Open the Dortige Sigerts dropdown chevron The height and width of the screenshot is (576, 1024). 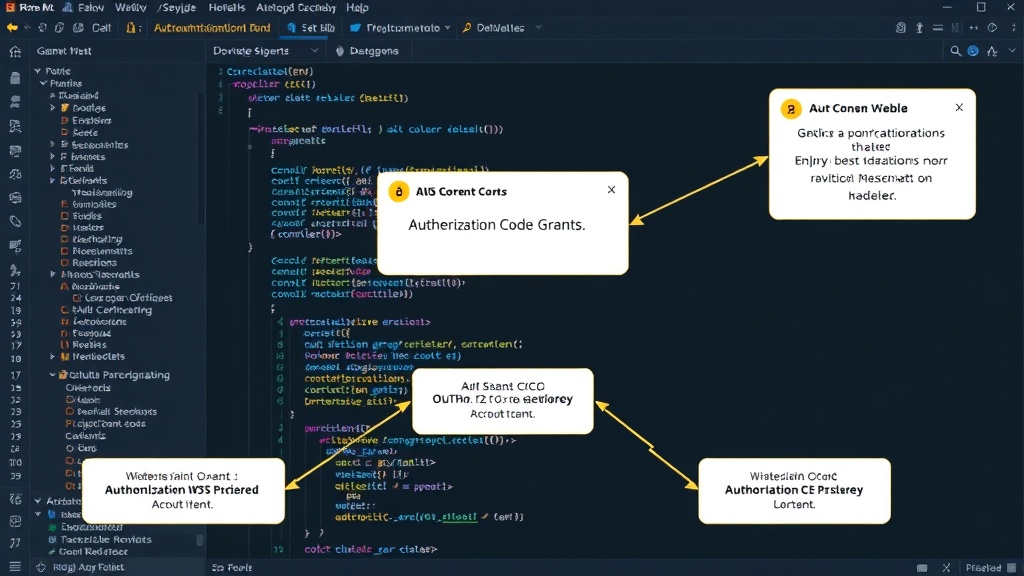coord(315,51)
